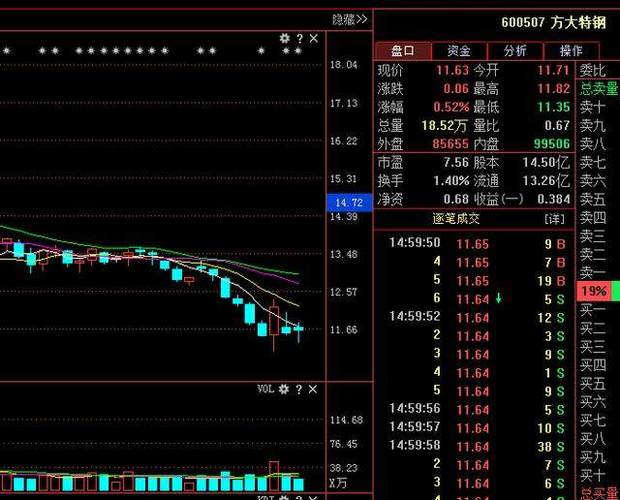Click the 114.68 volume axis label
Viewport: 620px width, 500px height.
346,420
